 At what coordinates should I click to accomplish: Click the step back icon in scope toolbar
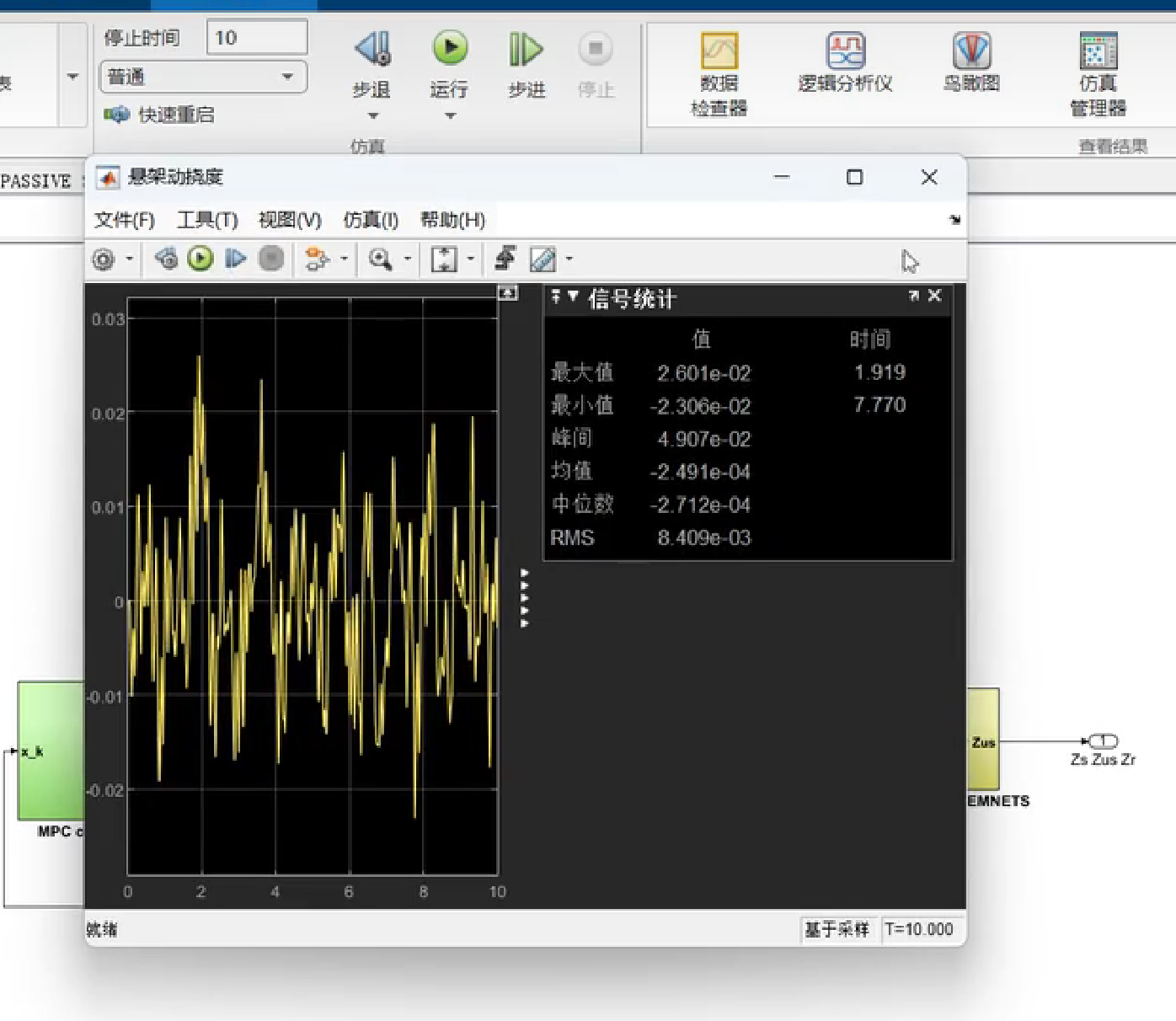(167, 259)
